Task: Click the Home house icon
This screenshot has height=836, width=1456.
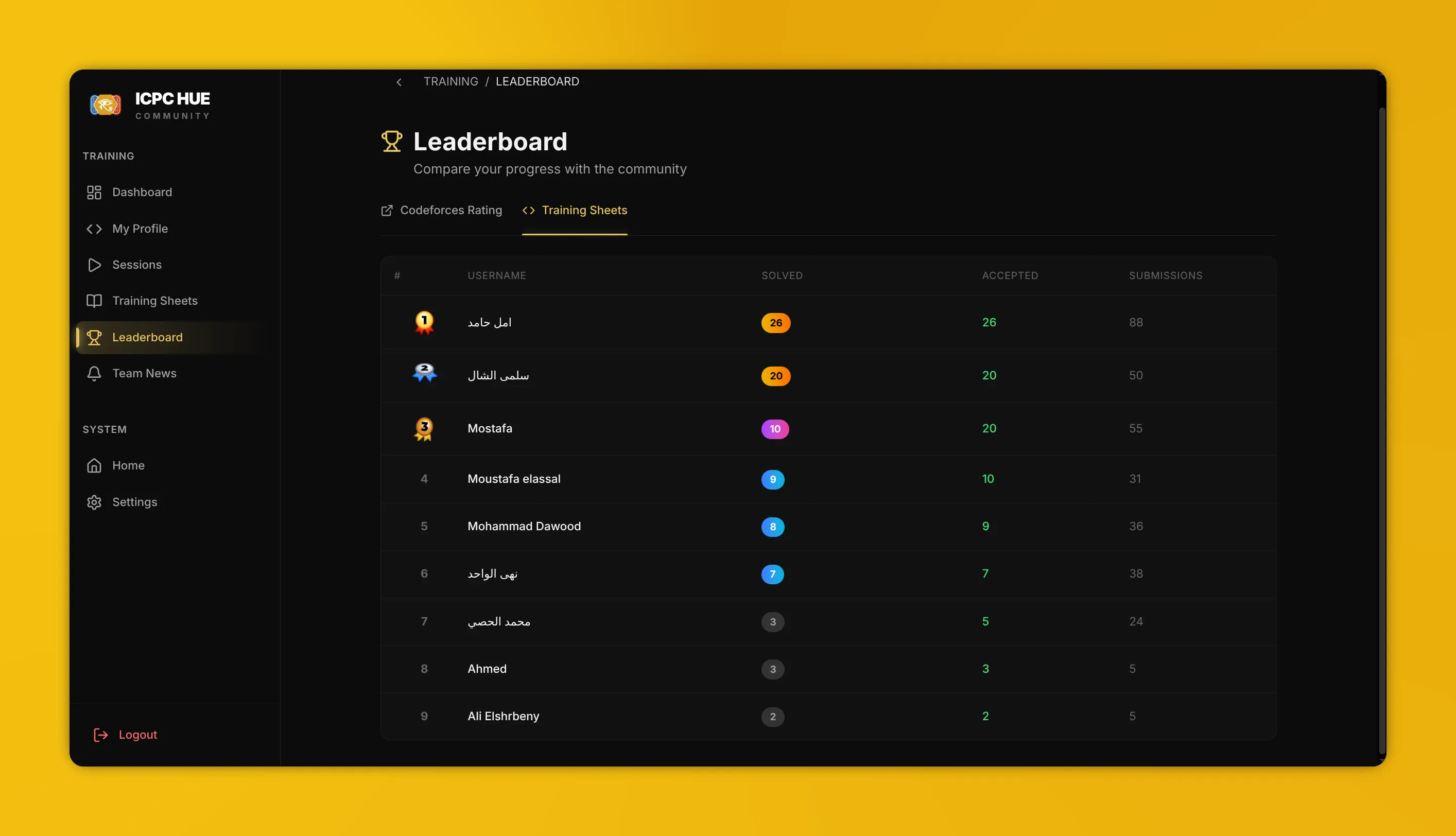Action: [x=94, y=466]
